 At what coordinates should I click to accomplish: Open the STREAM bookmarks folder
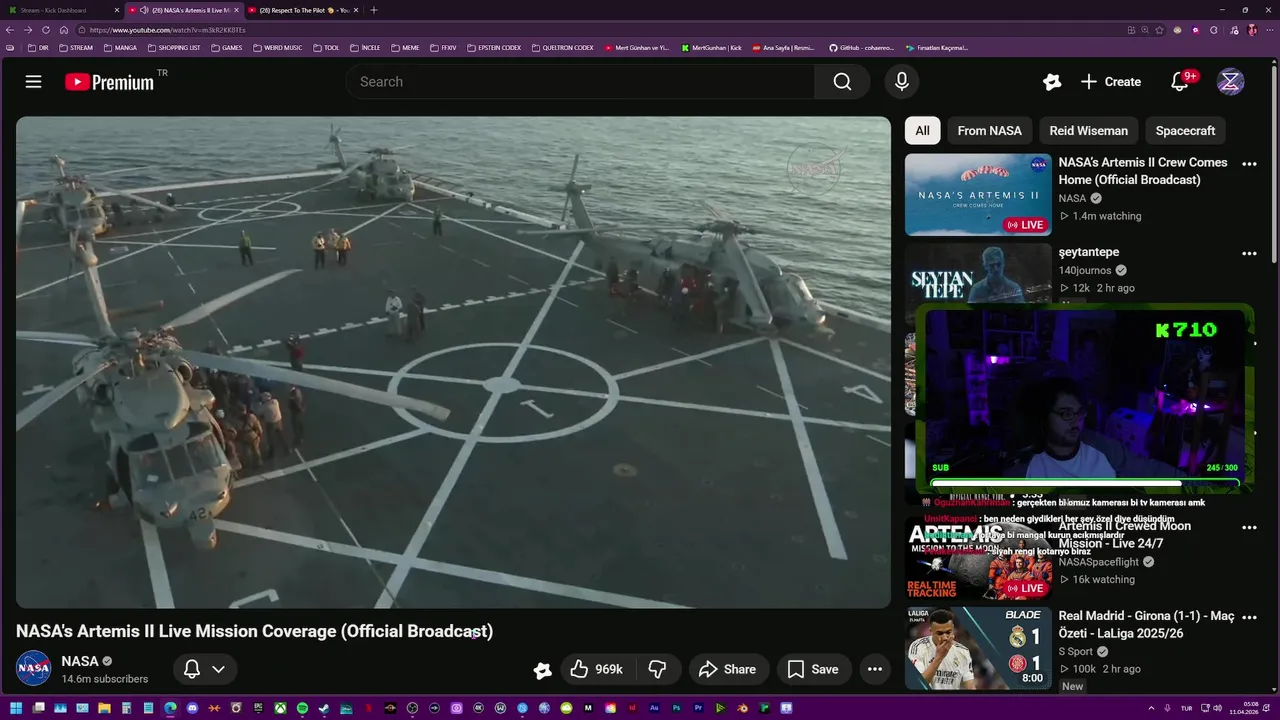(x=76, y=48)
